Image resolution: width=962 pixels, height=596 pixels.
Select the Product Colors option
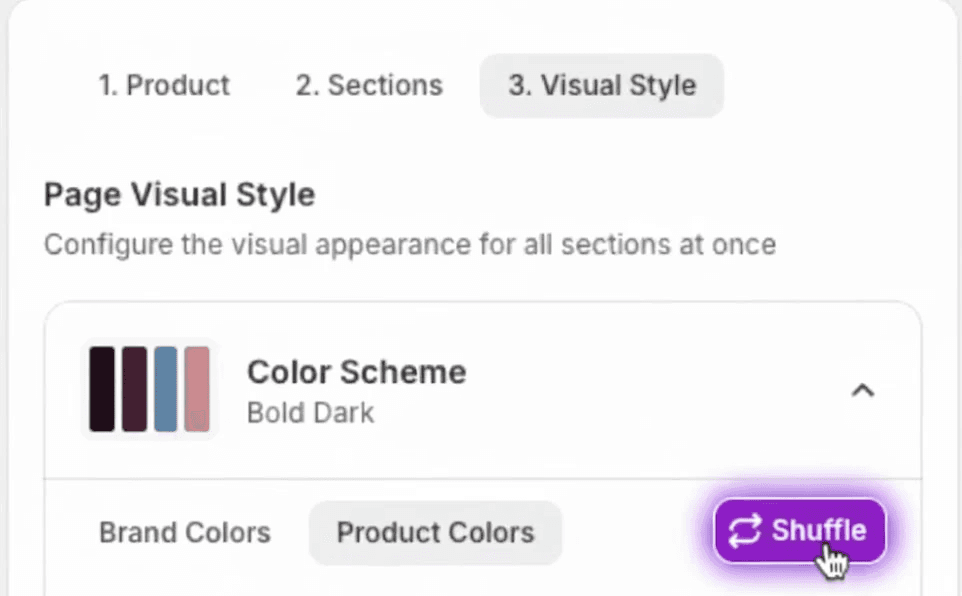tap(435, 532)
